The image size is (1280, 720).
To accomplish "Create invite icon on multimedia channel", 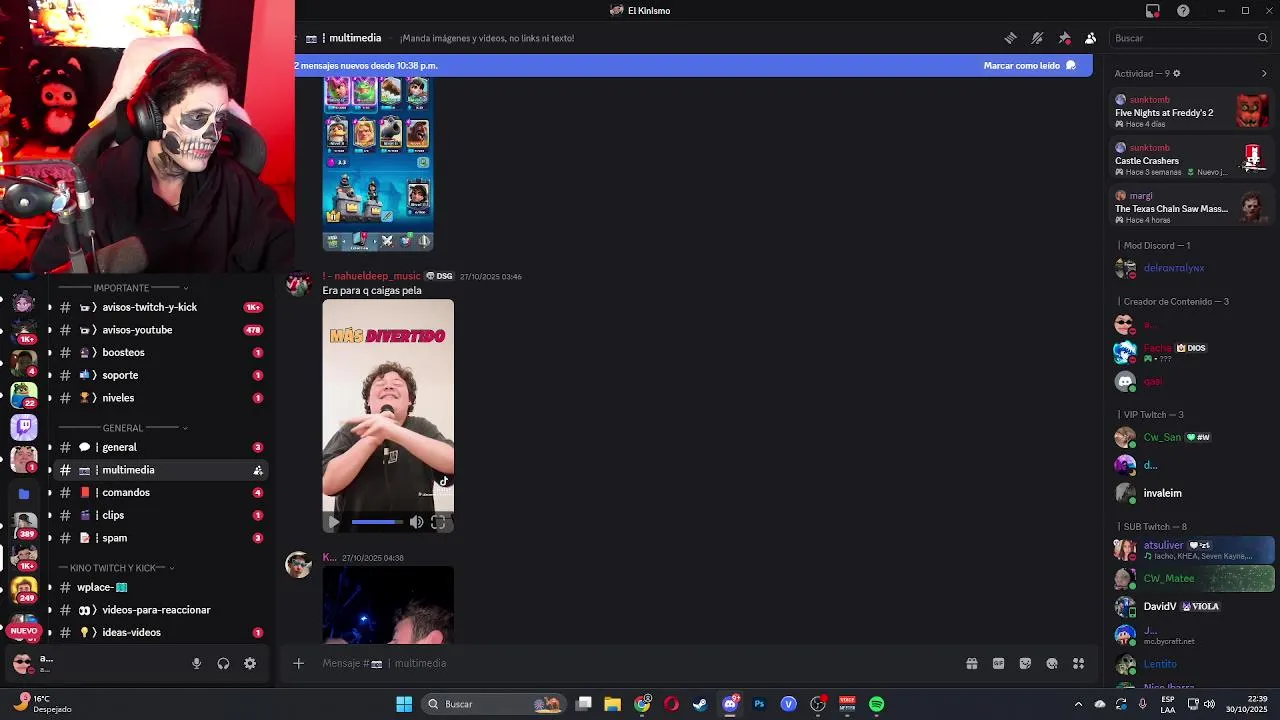I will coord(258,470).
